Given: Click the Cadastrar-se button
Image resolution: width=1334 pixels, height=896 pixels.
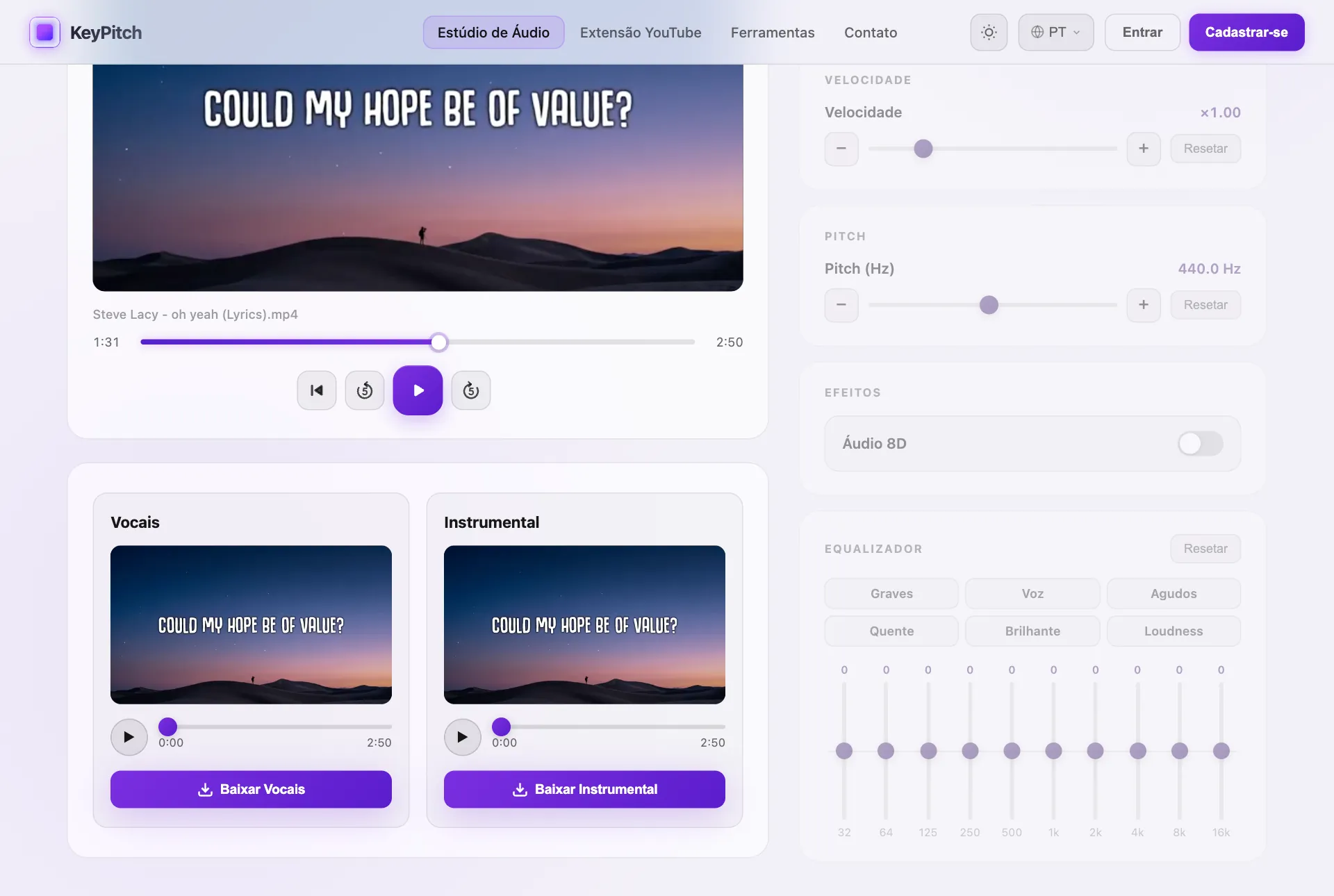Looking at the screenshot, I should [x=1246, y=32].
